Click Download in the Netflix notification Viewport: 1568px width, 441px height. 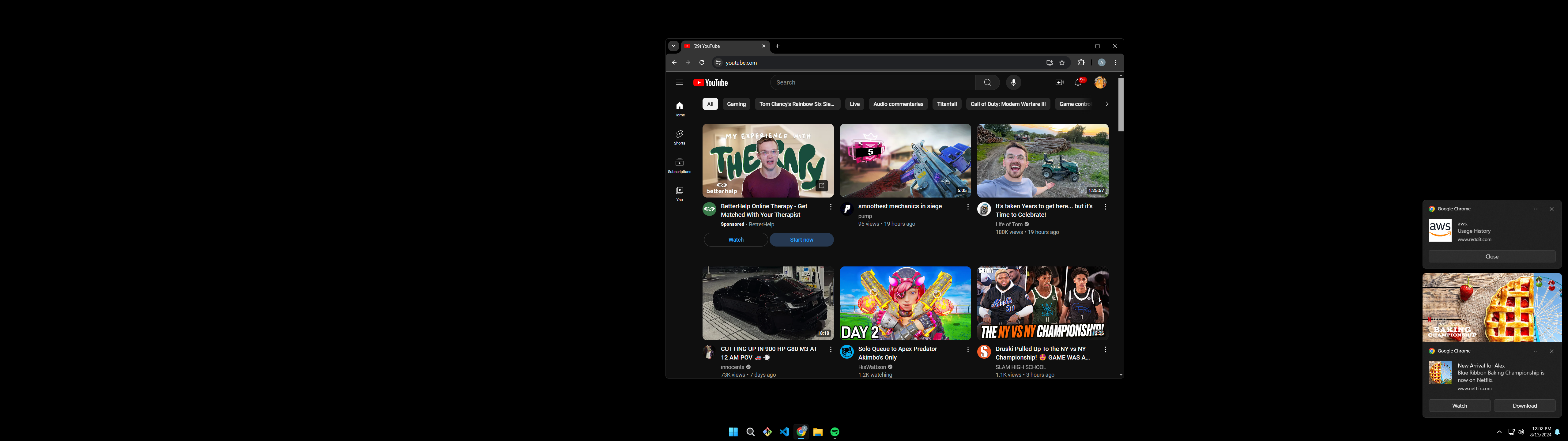pyautogui.click(x=1524, y=406)
